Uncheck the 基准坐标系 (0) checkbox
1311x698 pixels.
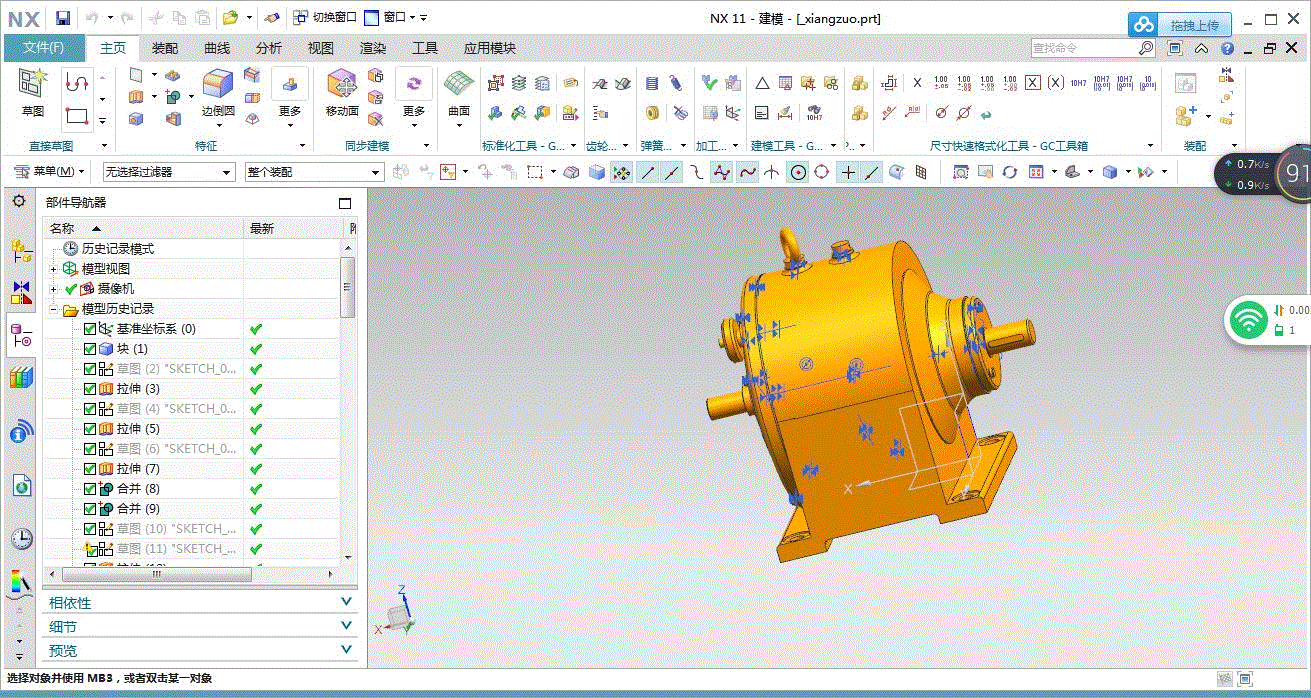(90, 329)
